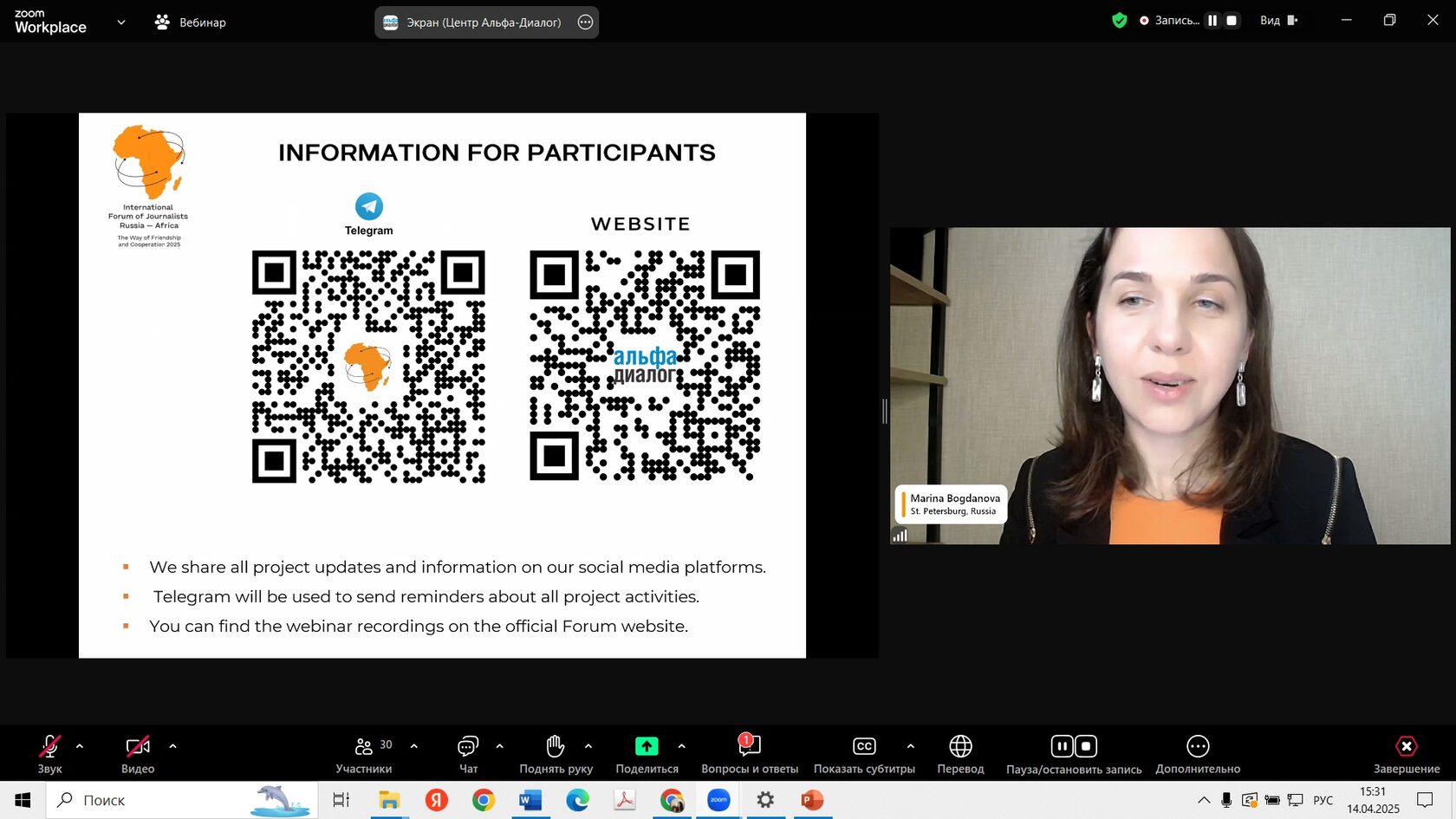1456x819 pixels.
Task: Open the Участники participants panel
Action: tap(364, 754)
